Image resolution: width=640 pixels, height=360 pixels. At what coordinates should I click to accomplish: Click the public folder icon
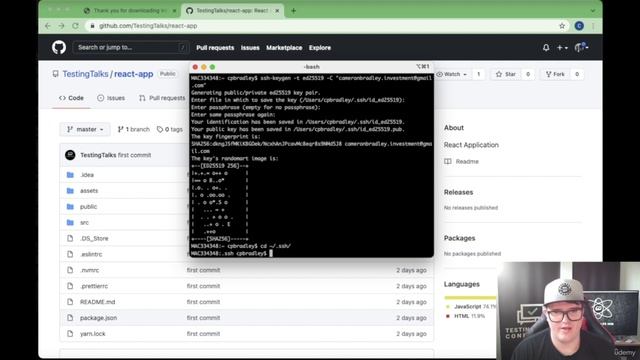pyautogui.click(x=70, y=207)
